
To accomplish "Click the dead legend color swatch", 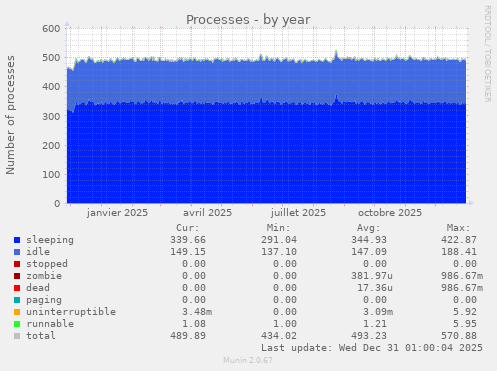I will (x=17, y=288).
